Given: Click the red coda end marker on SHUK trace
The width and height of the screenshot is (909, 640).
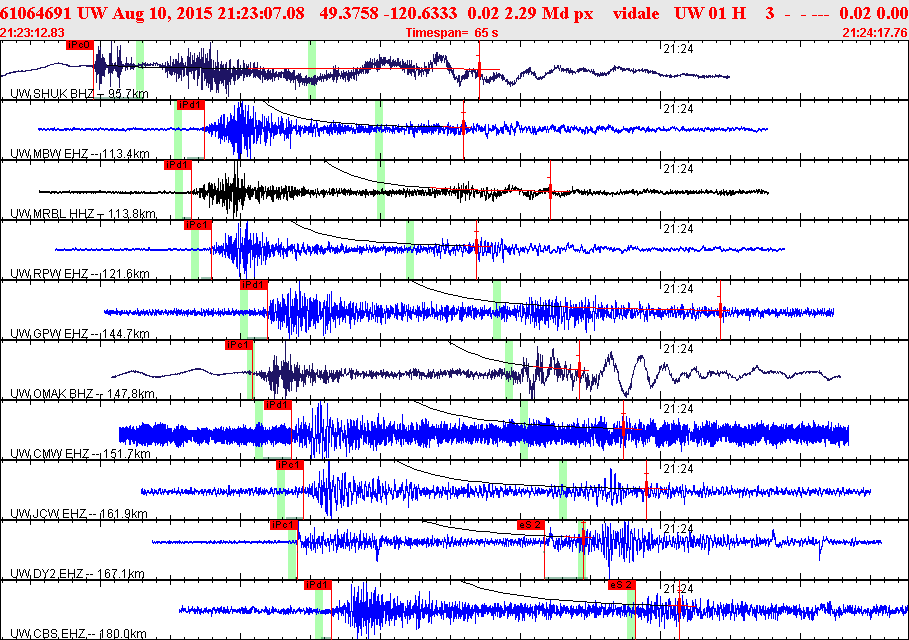Looking at the screenshot, I should point(479,70).
